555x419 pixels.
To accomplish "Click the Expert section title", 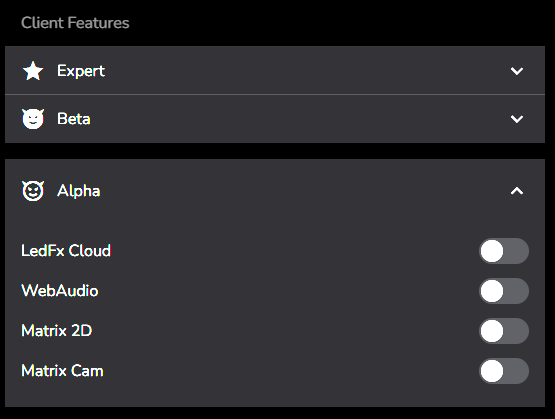I will coord(81,71).
